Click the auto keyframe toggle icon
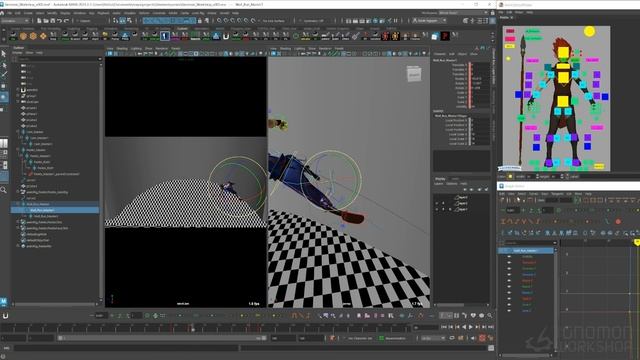Screen dimensions: 640x360 pos(482,338)
